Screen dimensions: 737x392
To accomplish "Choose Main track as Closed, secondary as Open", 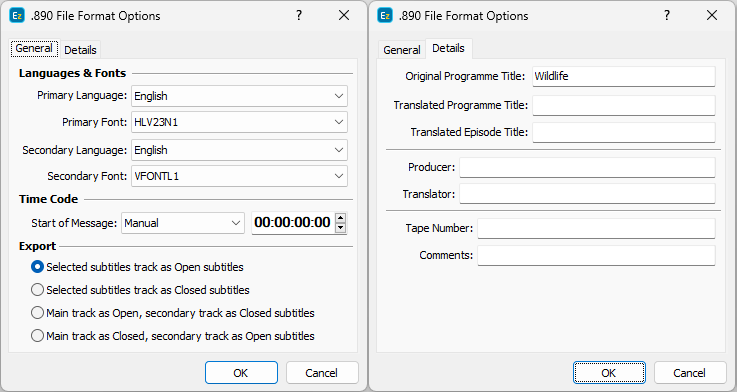I will pyautogui.click(x=172, y=336).
